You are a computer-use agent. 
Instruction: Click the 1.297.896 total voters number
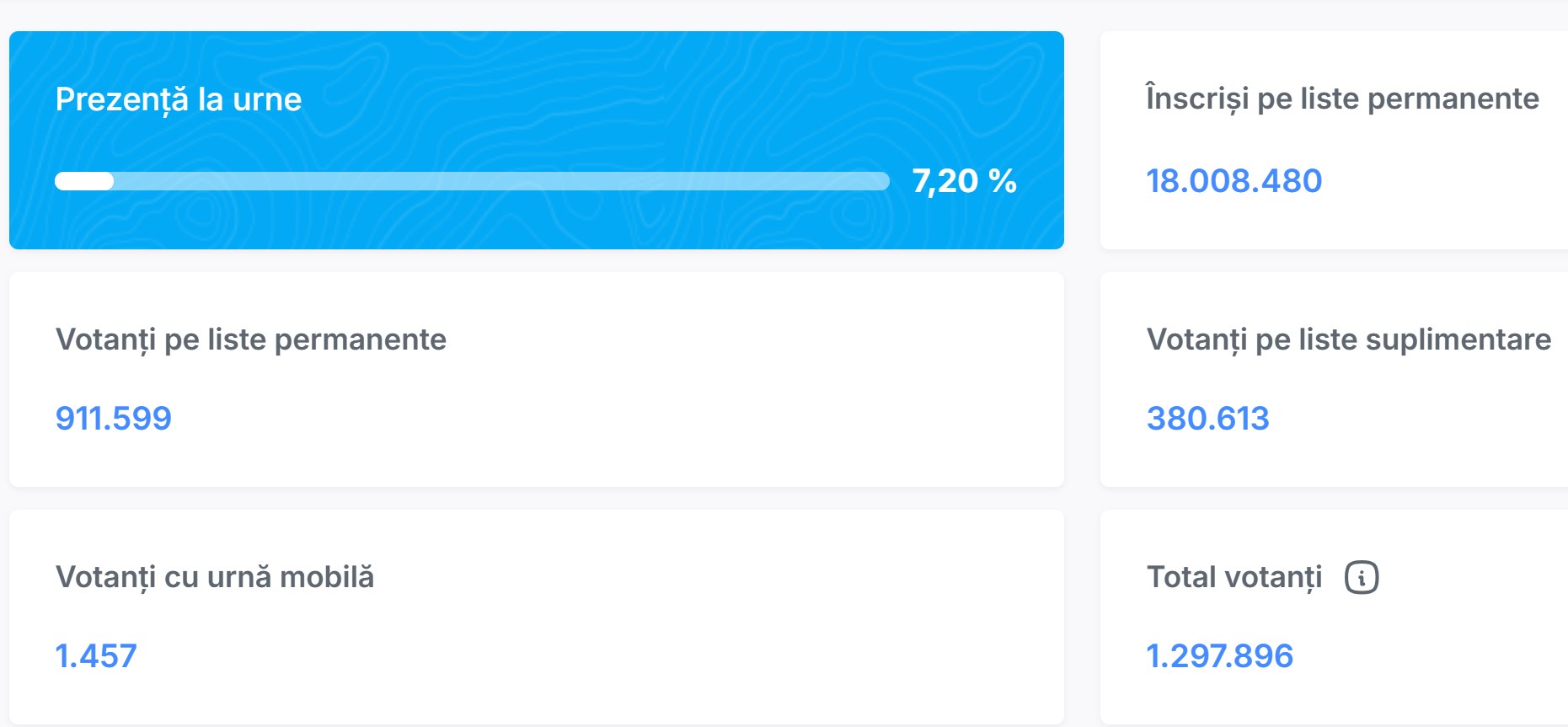click(1219, 656)
